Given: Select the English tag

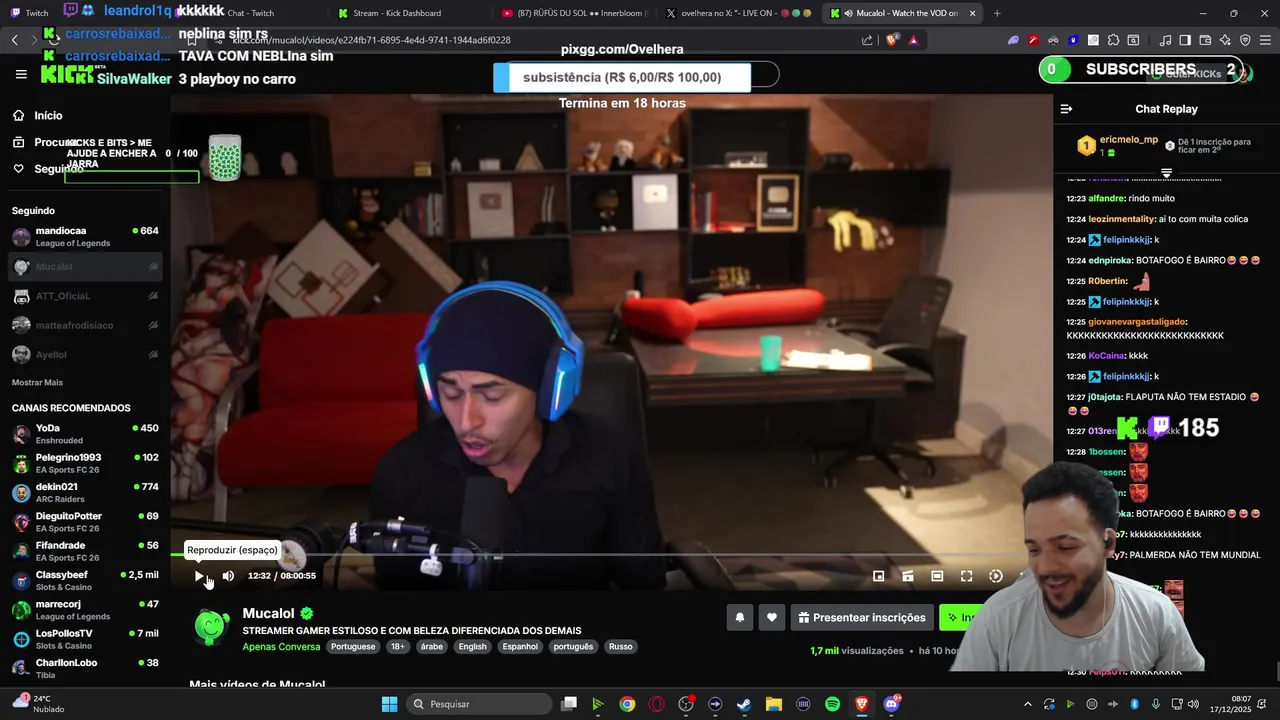Looking at the screenshot, I should point(473,647).
